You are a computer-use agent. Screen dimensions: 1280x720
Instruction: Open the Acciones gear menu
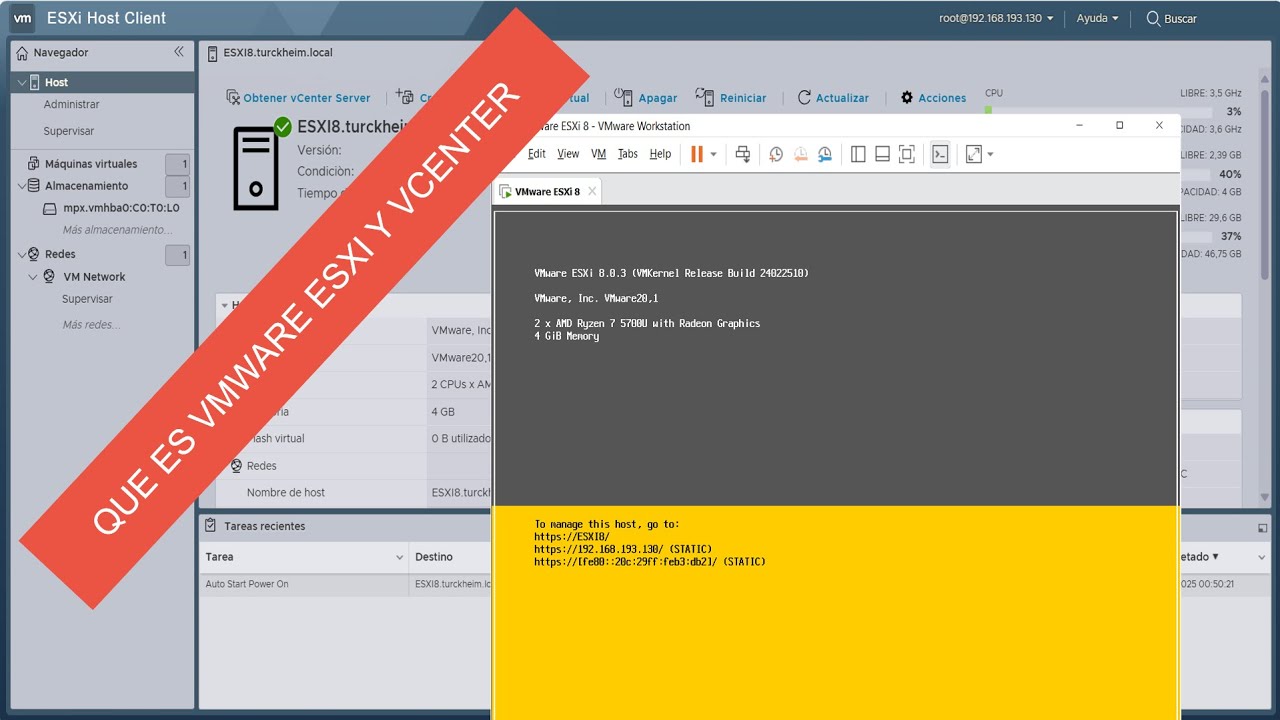pyautogui.click(x=933, y=98)
